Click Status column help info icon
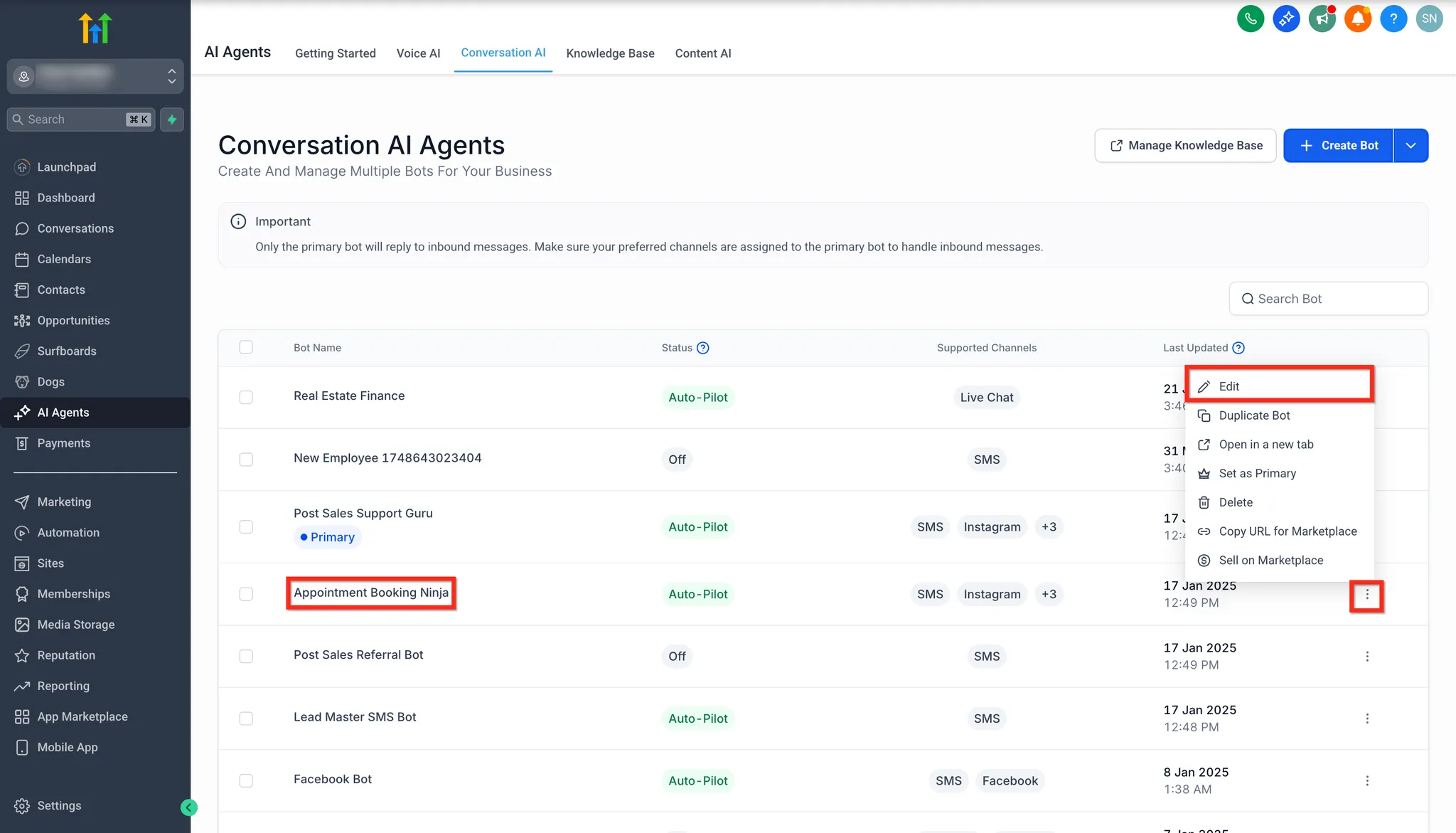 702,348
